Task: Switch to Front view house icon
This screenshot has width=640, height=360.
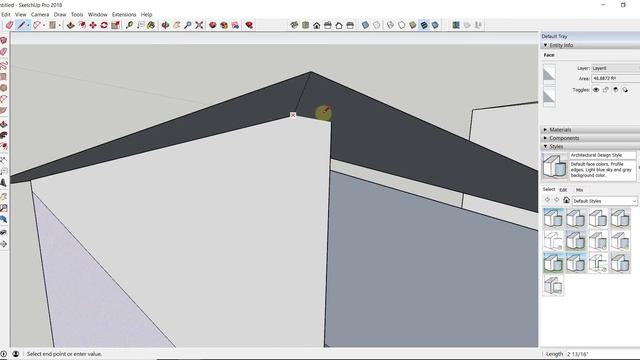Action: [x=317, y=25]
